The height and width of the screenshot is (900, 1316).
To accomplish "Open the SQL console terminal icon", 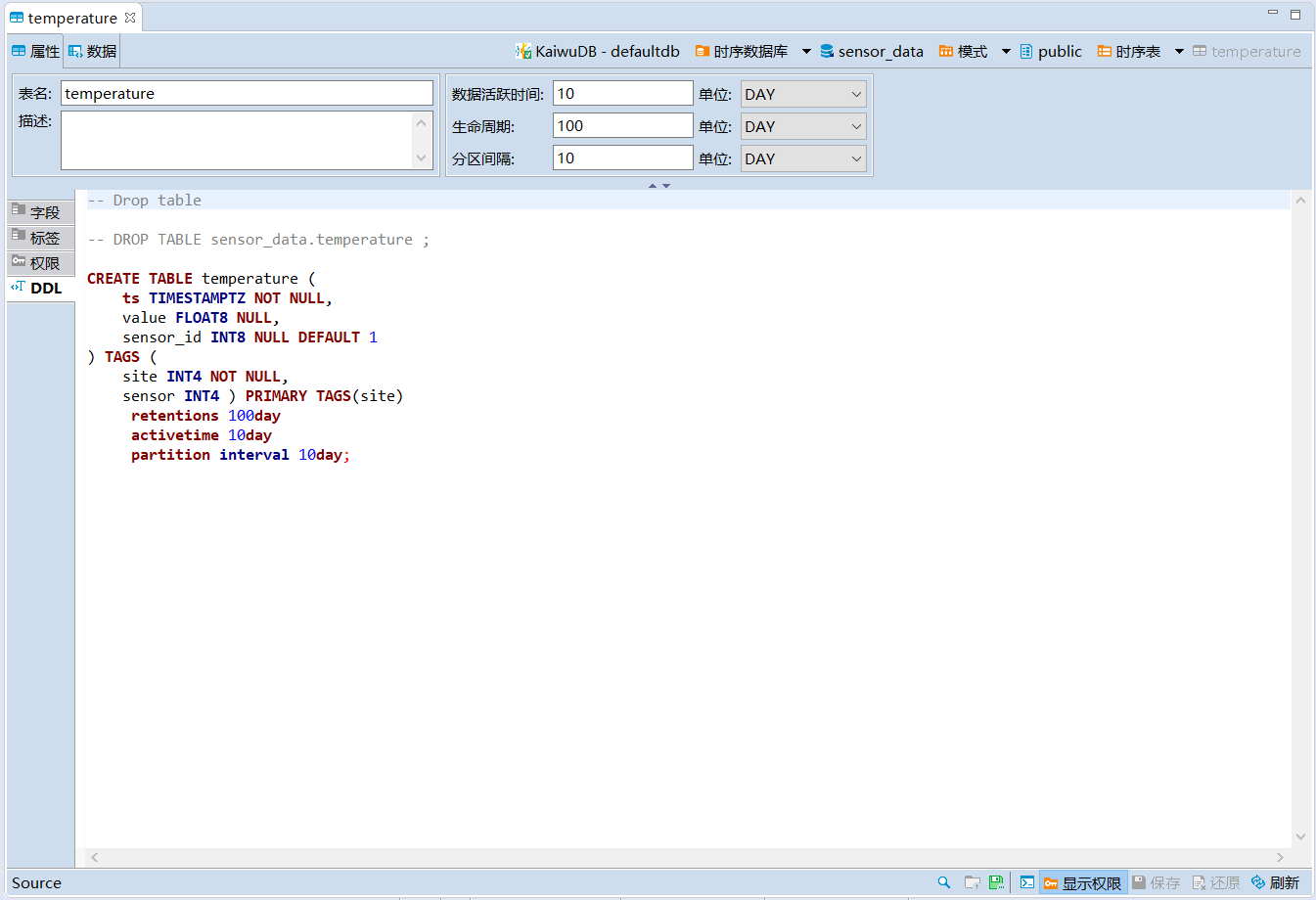I will click(1027, 882).
